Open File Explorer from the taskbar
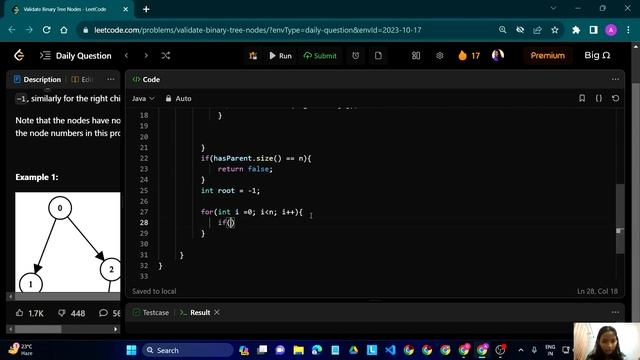Viewport: 640px width, 360px height. point(298,350)
